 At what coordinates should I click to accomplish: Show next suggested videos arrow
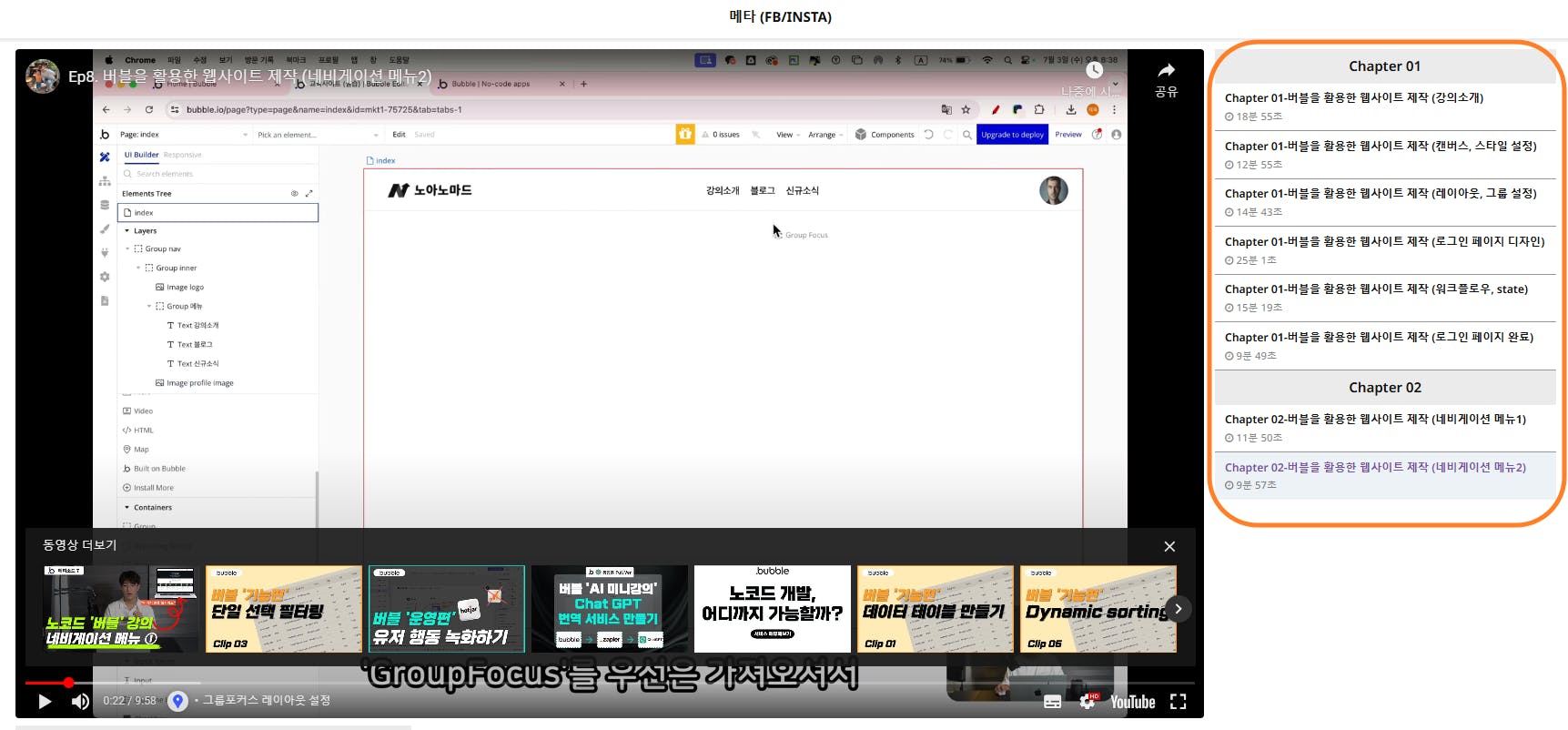1179,609
